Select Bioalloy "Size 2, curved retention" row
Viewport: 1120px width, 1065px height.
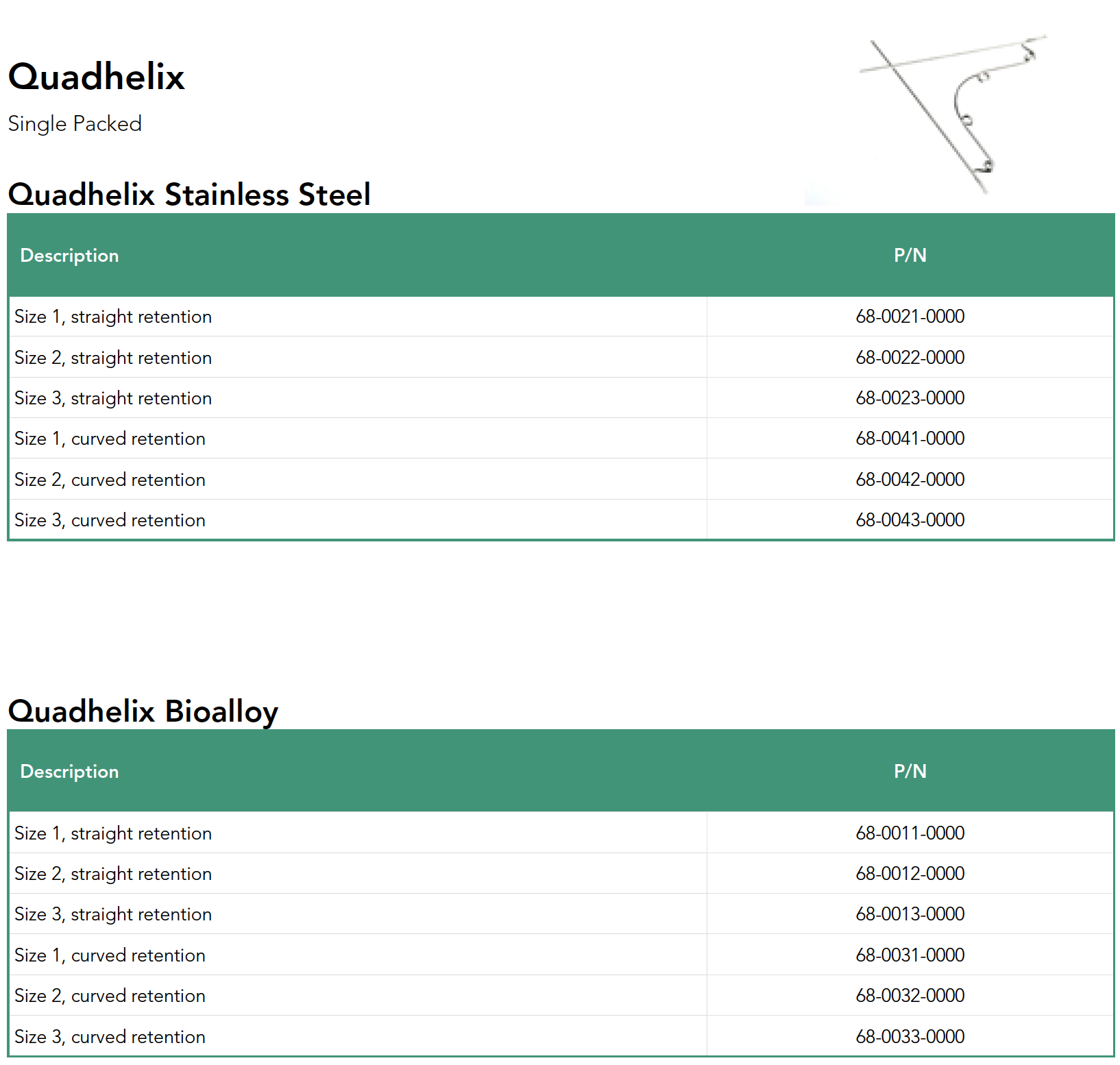(110, 996)
